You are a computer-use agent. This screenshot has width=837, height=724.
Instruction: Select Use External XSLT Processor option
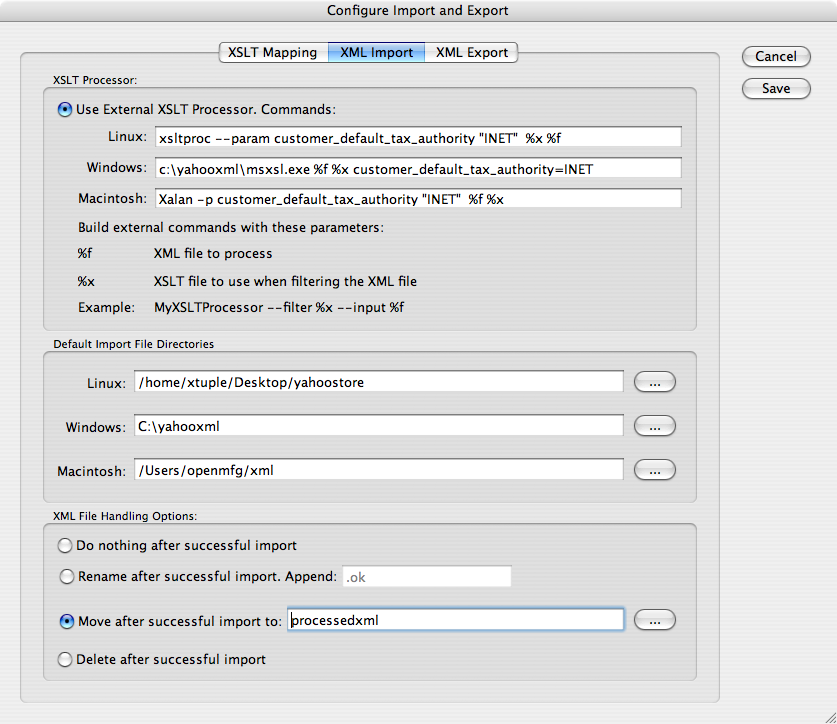coord(66,109)
